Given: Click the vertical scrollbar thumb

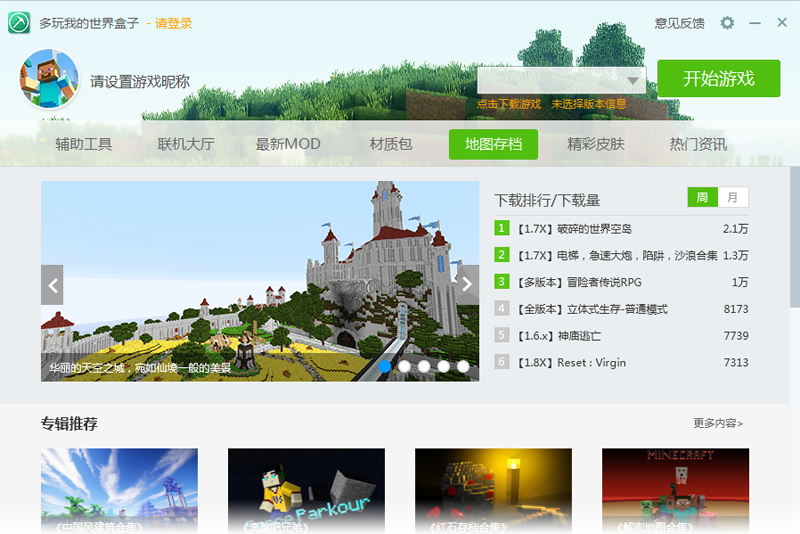Looking at the screenshot, I should click(795, 237).
